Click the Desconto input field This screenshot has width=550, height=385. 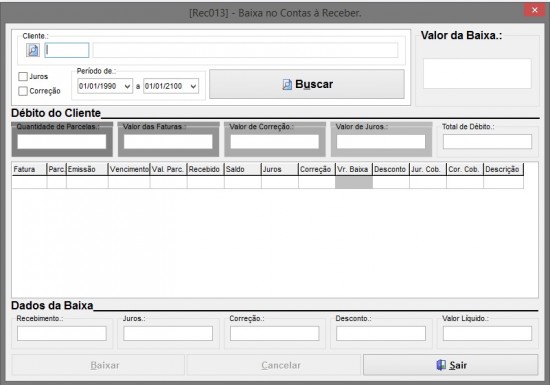[x=381, y=333]
